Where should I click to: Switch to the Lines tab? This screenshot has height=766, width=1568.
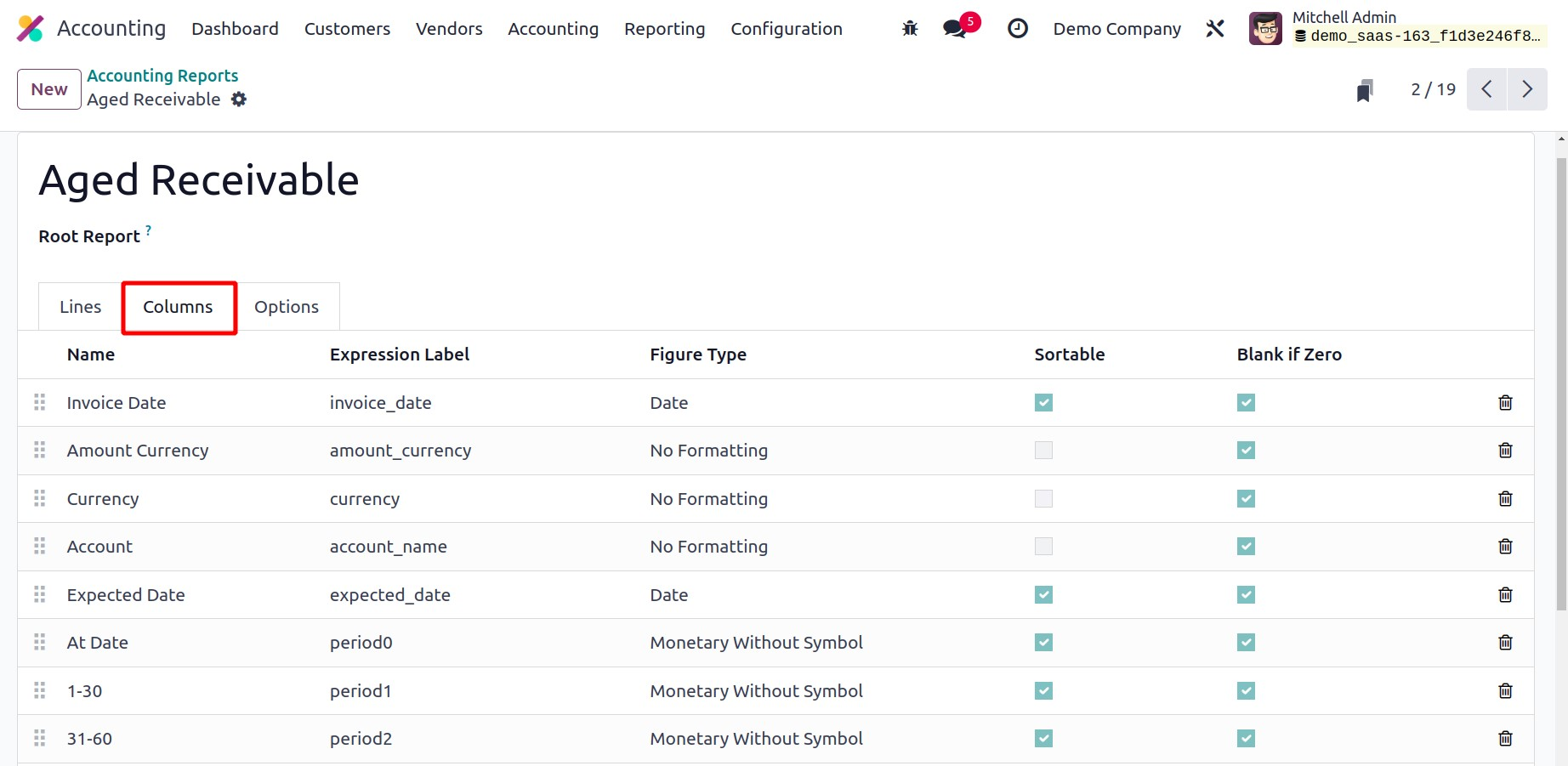pyautogui.click(x=80, y=307)
